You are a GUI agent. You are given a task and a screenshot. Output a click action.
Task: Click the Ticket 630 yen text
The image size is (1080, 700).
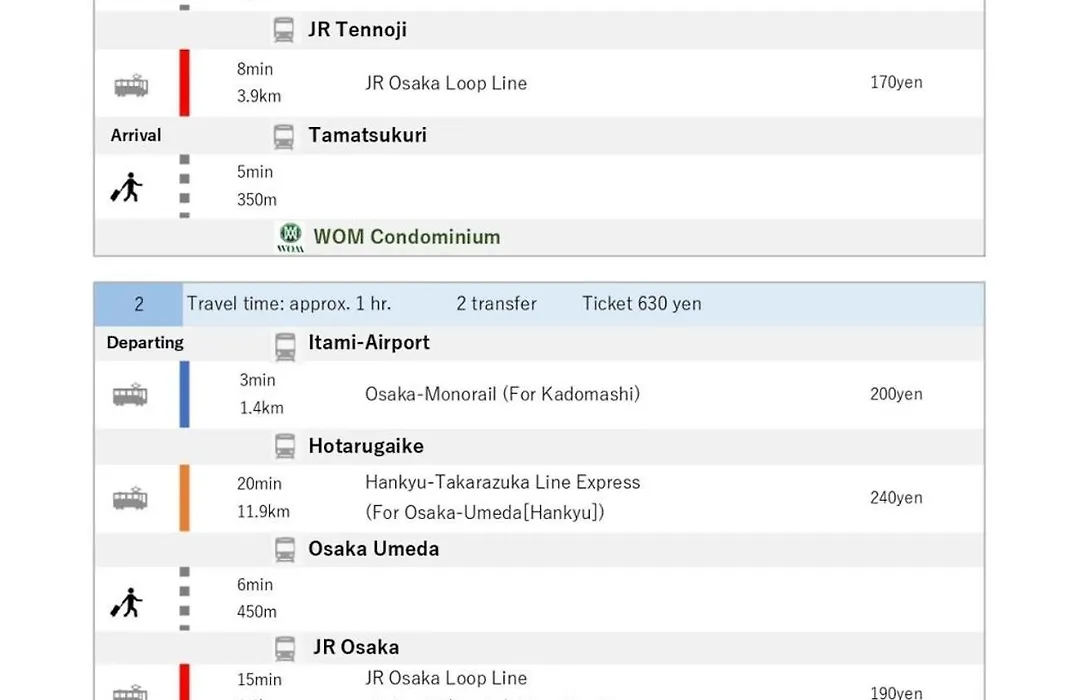point(642,304)
